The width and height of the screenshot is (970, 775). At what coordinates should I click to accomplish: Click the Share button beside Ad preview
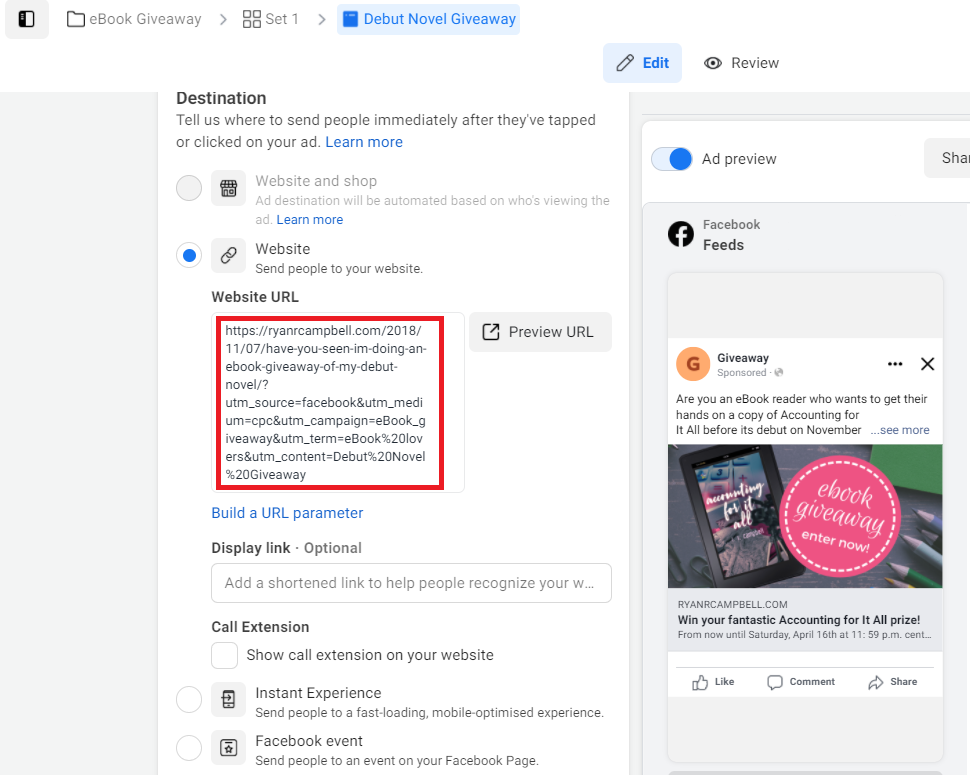coord(948,158)
